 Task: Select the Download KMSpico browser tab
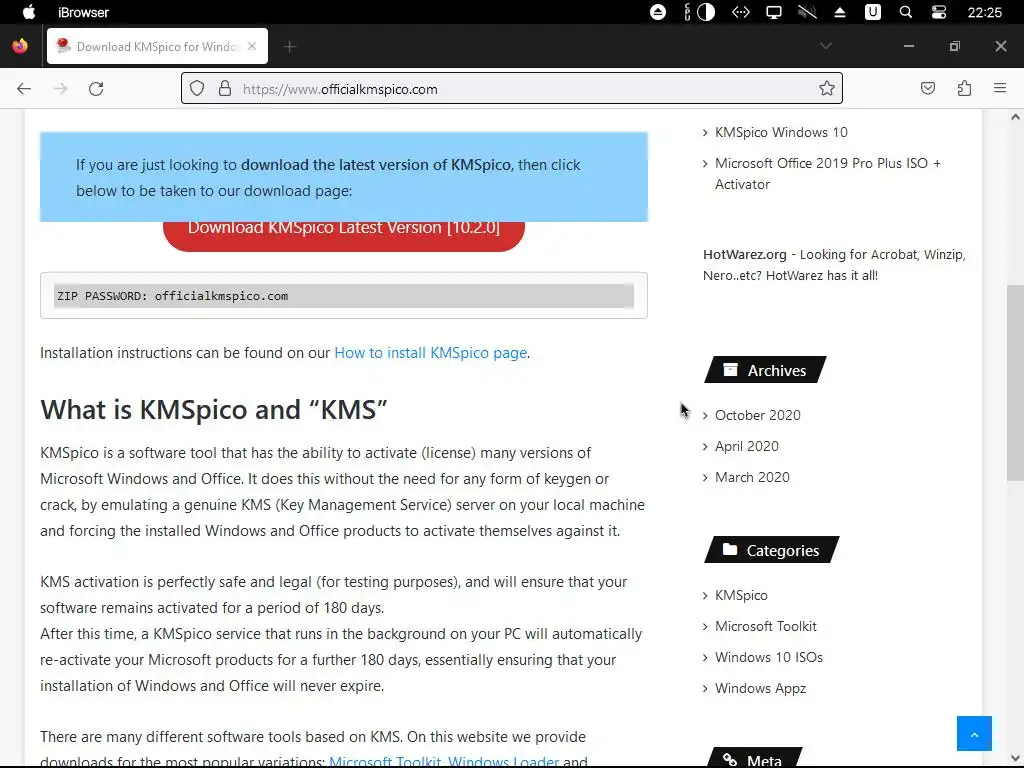[157, 46]
